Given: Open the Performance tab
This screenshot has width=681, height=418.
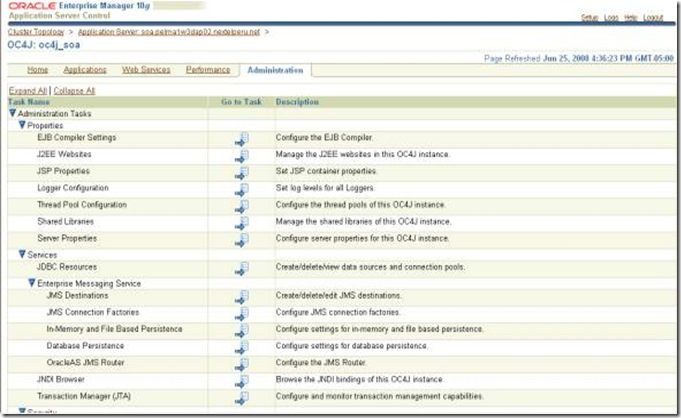Looking at the screenshot, I should 208,70.
